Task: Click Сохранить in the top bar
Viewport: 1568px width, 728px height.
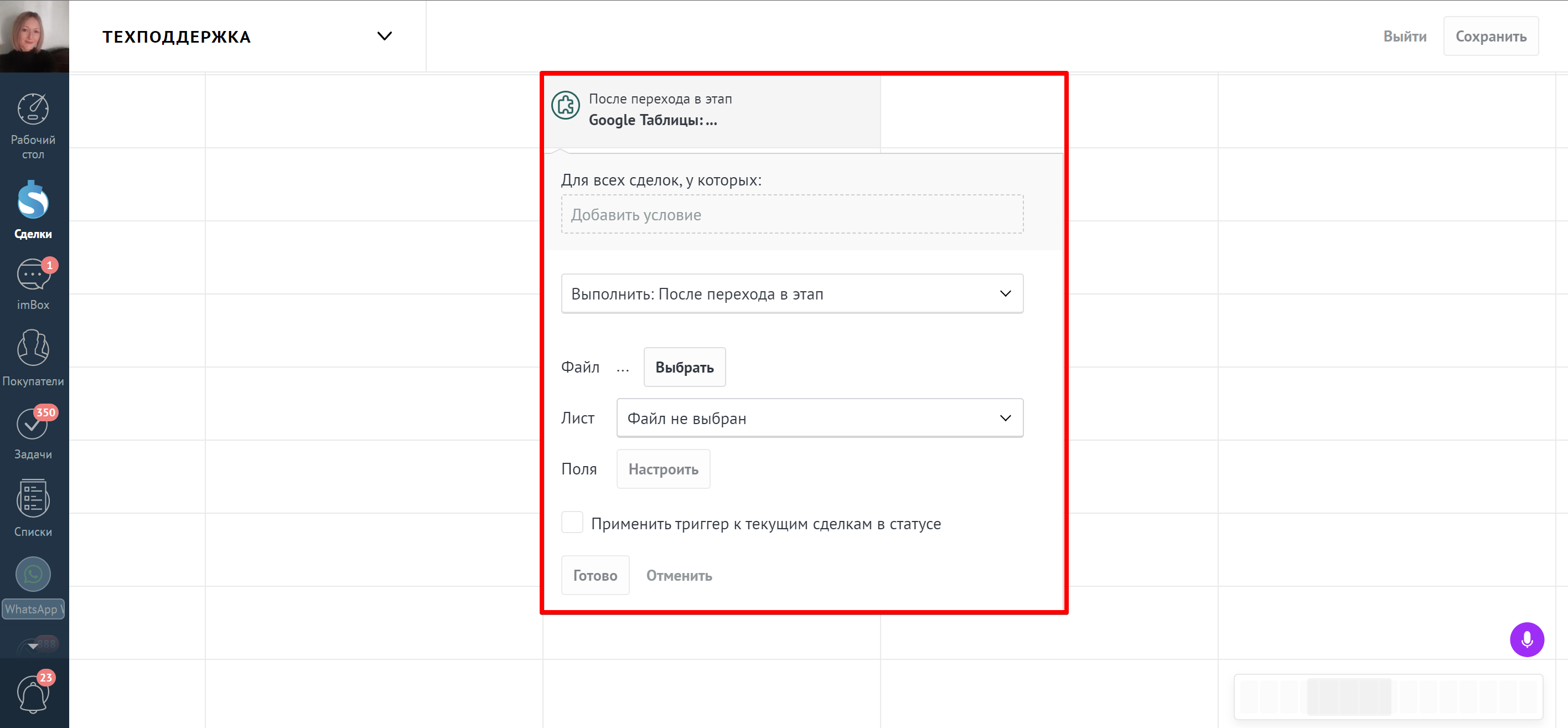Action: pyautogui.click(x=1490, y=36)
